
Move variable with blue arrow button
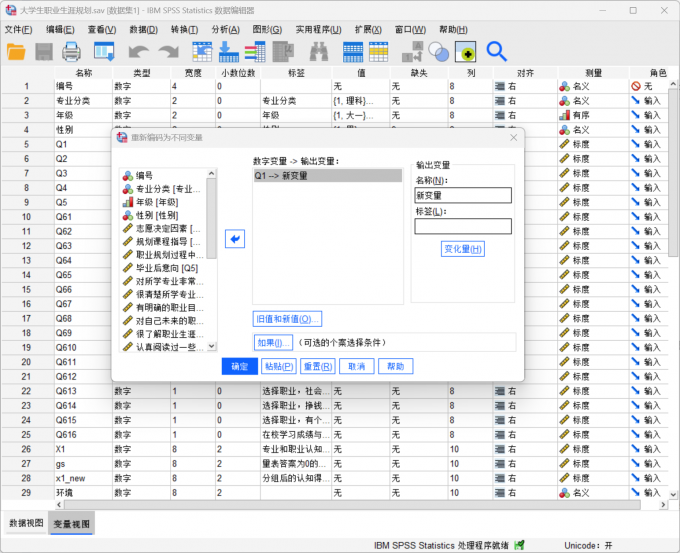click(235, 239)
